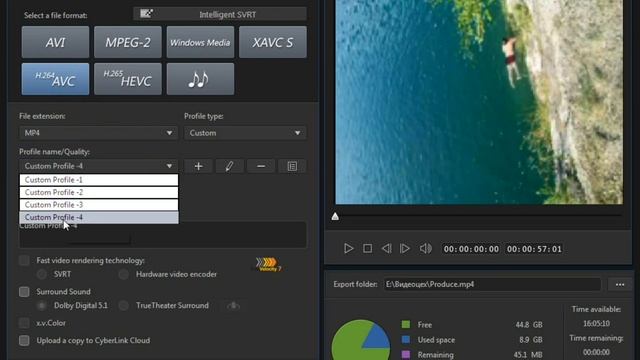This screenshot has height=360, width=640.
Task: Click the Time available 16:05:10 value
Action: pos(596,324)
